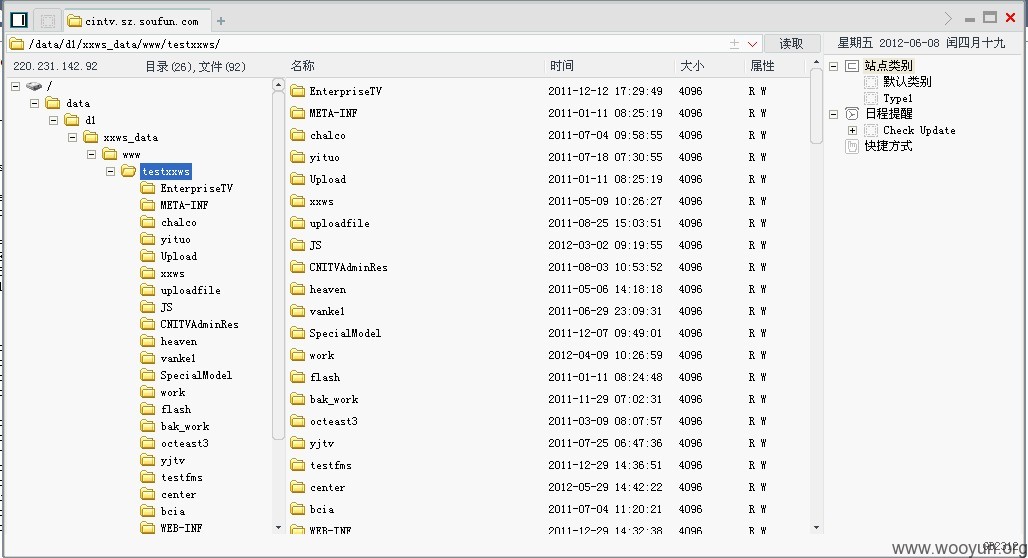Click left tree scroll down arrow
The width and height of the screenshot is (1028, 558).
click(x=278, y=528)
